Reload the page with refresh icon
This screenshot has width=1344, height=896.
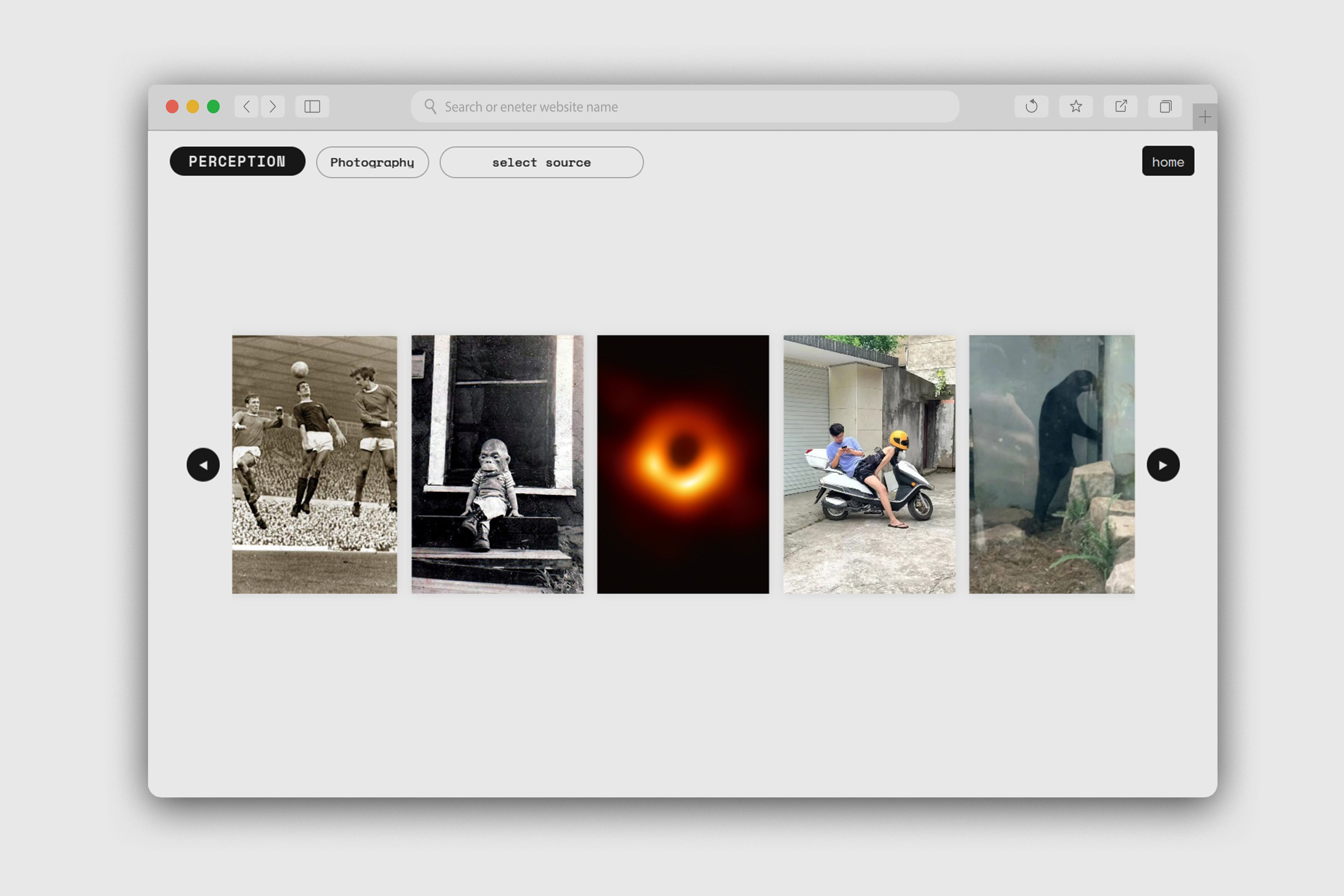click(1031, 107)
